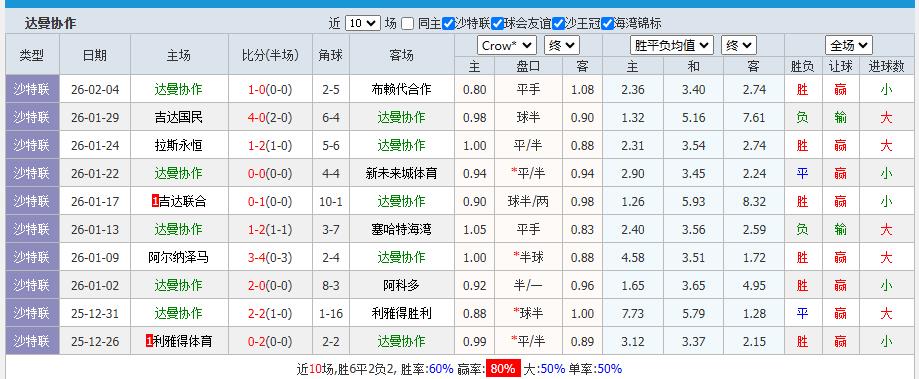Enable the 同主 checkbox
Screen dimensions: 919x379
[408, 24]
